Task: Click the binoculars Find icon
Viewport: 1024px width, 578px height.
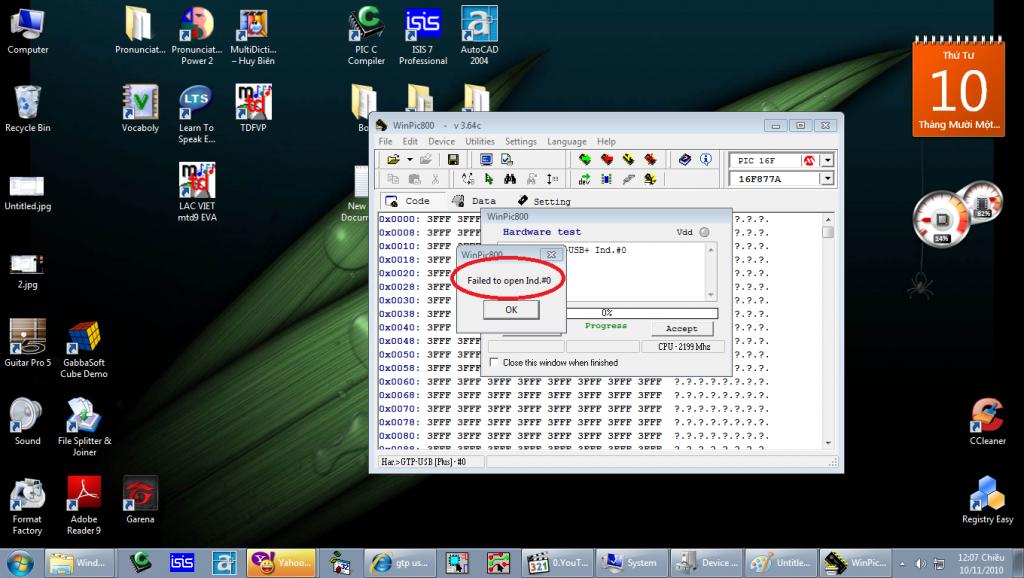Action: click(510, 179)
